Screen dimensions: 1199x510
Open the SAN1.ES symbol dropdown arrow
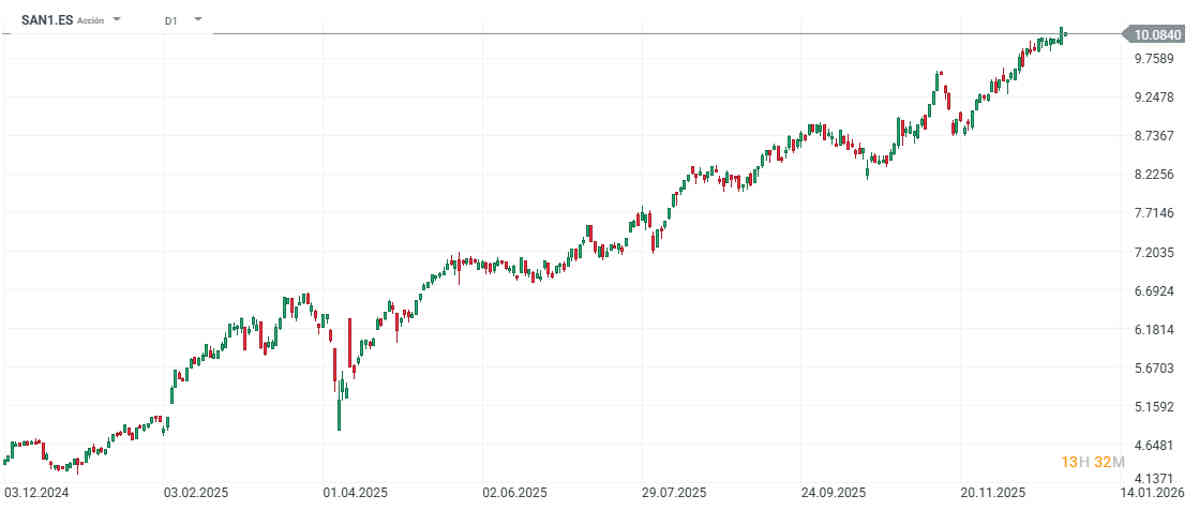[117, 19]
